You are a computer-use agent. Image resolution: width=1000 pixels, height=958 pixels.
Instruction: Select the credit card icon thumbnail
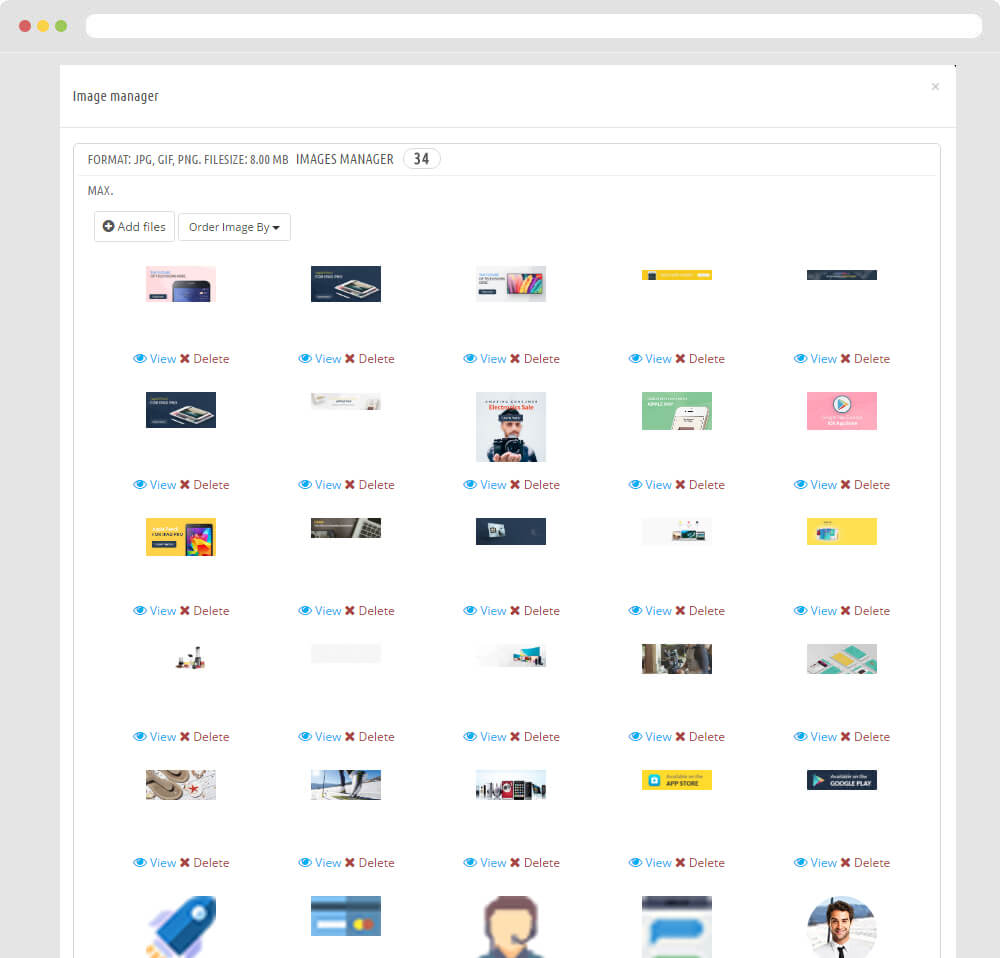click(x=345, y=916)
